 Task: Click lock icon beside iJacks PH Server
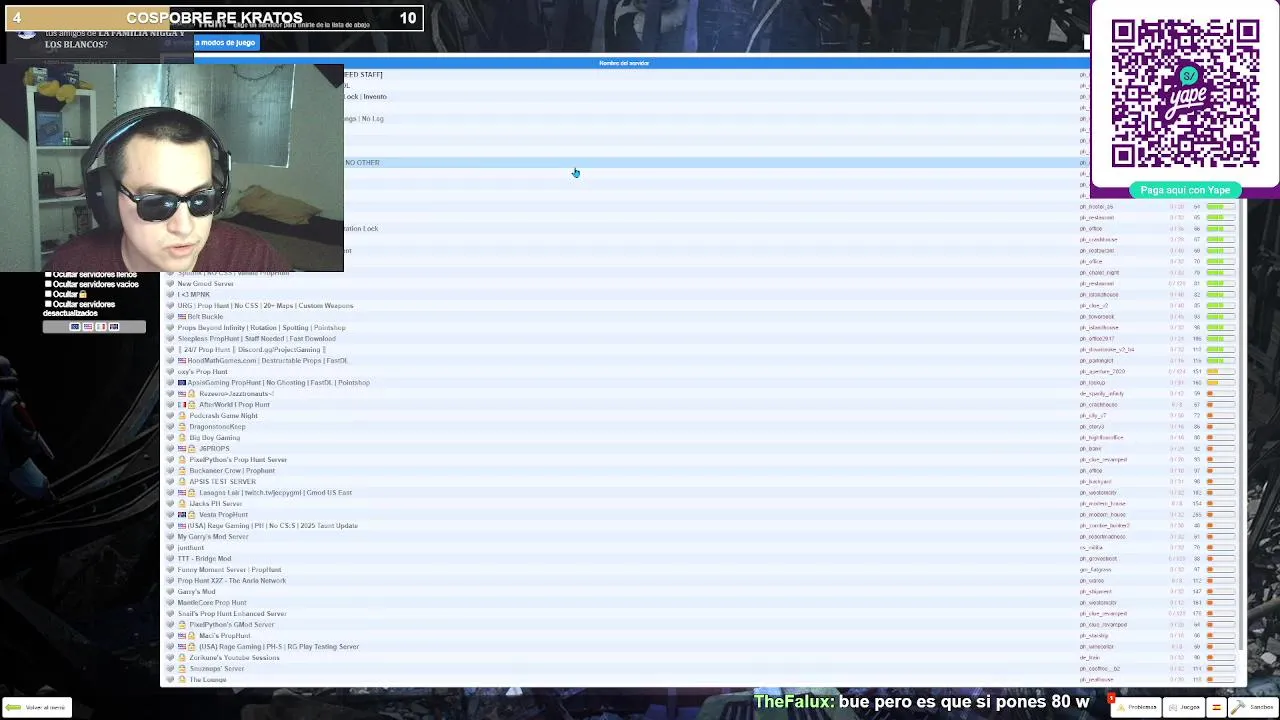click(x=182, y=504)
